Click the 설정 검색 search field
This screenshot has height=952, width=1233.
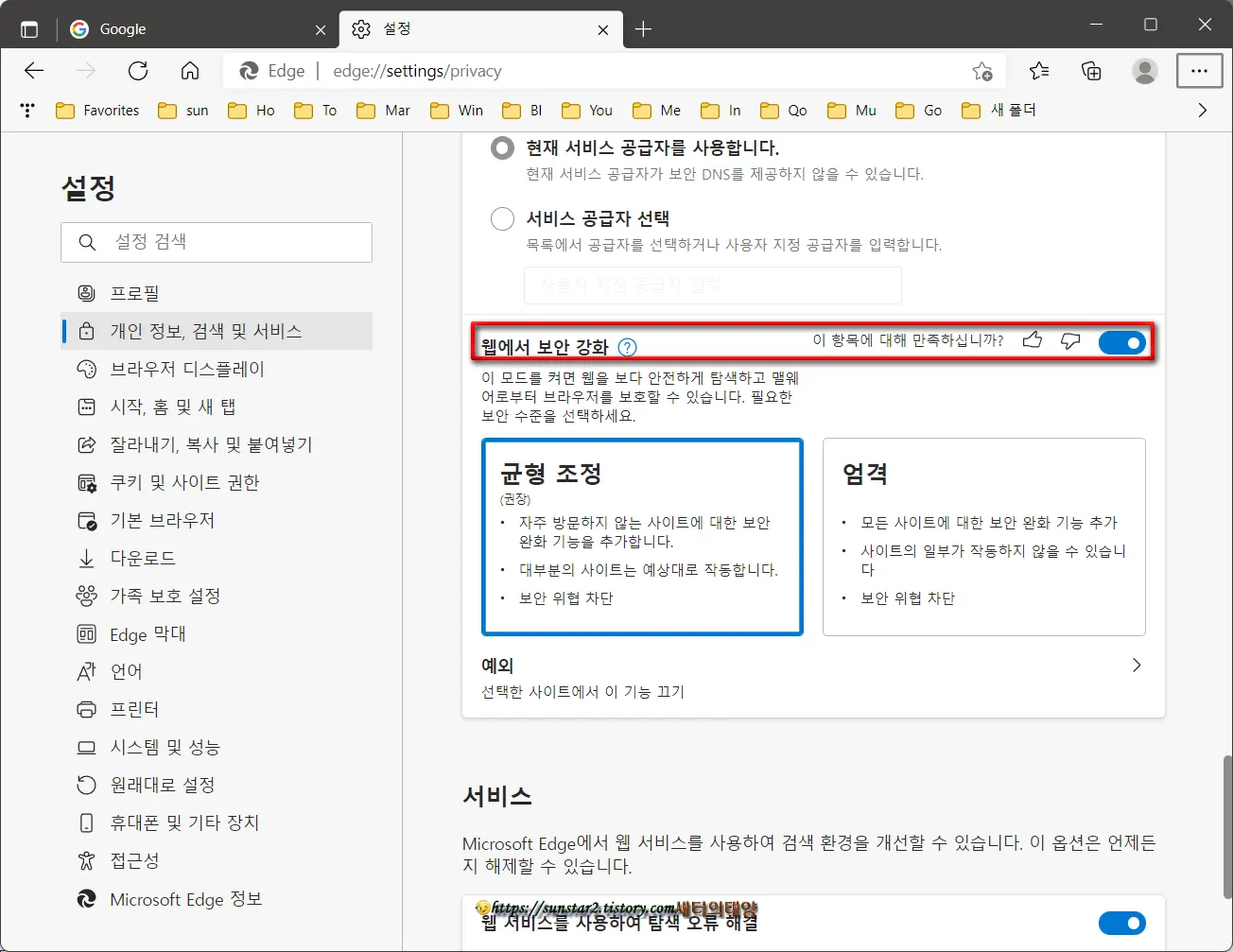coord(216,242)
